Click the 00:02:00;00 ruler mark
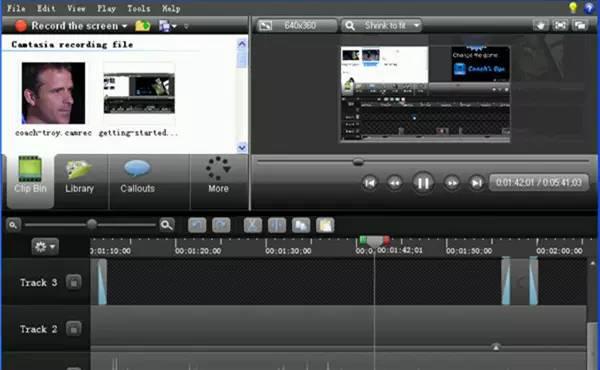Viewport: 600px width, 370px height. coord(559,251)
